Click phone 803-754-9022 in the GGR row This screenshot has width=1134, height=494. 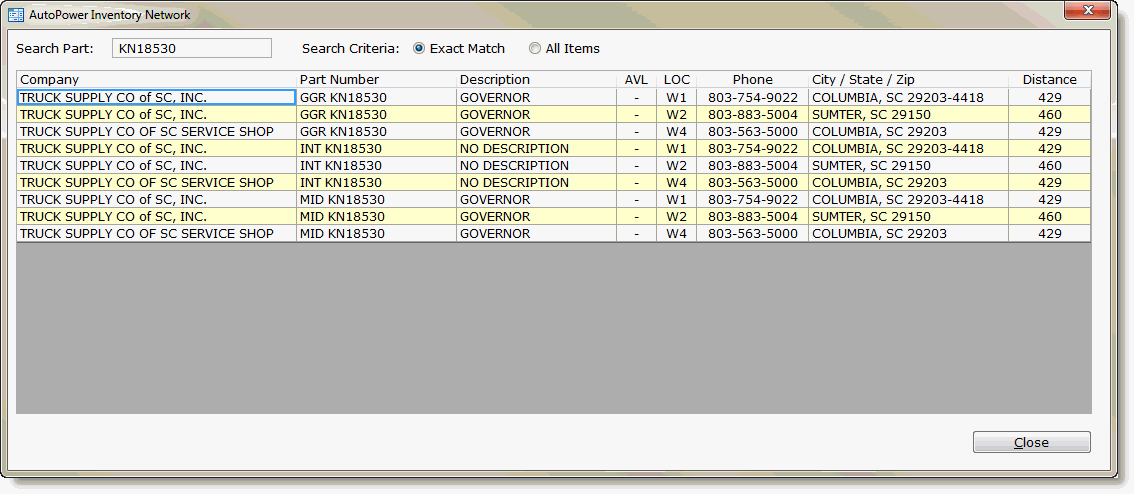[752, 98]
